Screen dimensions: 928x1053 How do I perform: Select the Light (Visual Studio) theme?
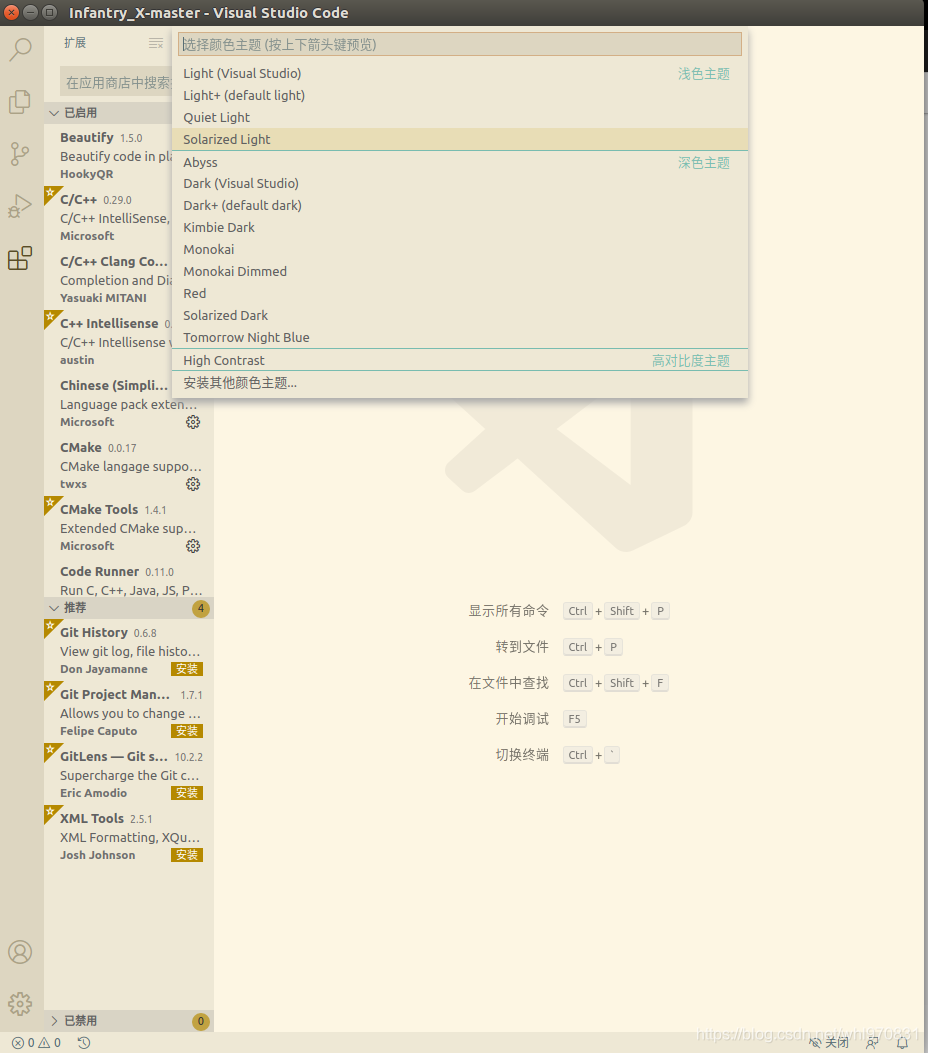pos(460,73)
